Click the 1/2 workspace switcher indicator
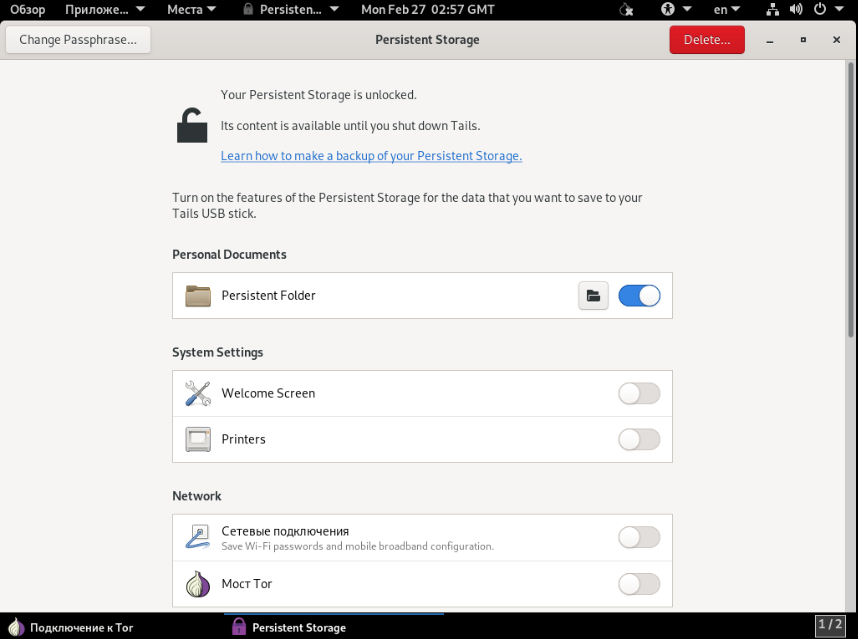 830,626
